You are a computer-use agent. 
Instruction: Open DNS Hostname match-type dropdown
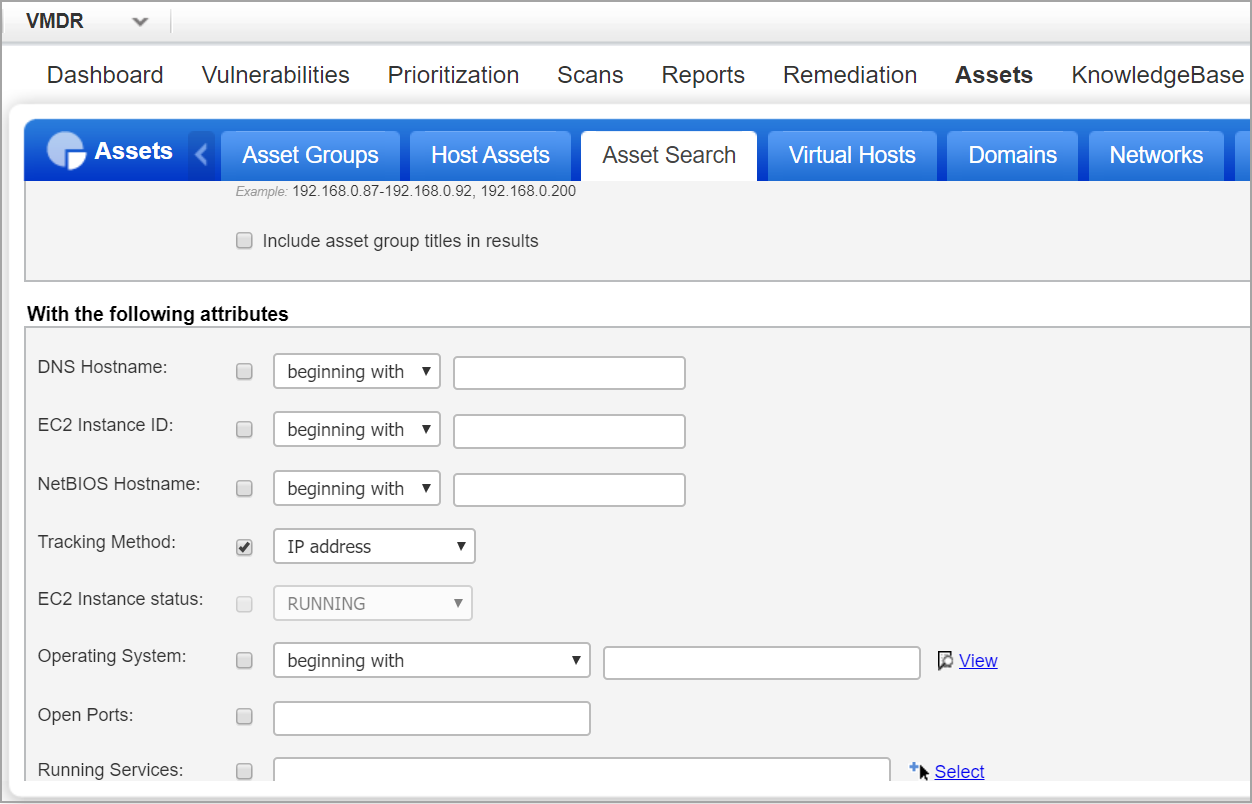coord(357,372)
